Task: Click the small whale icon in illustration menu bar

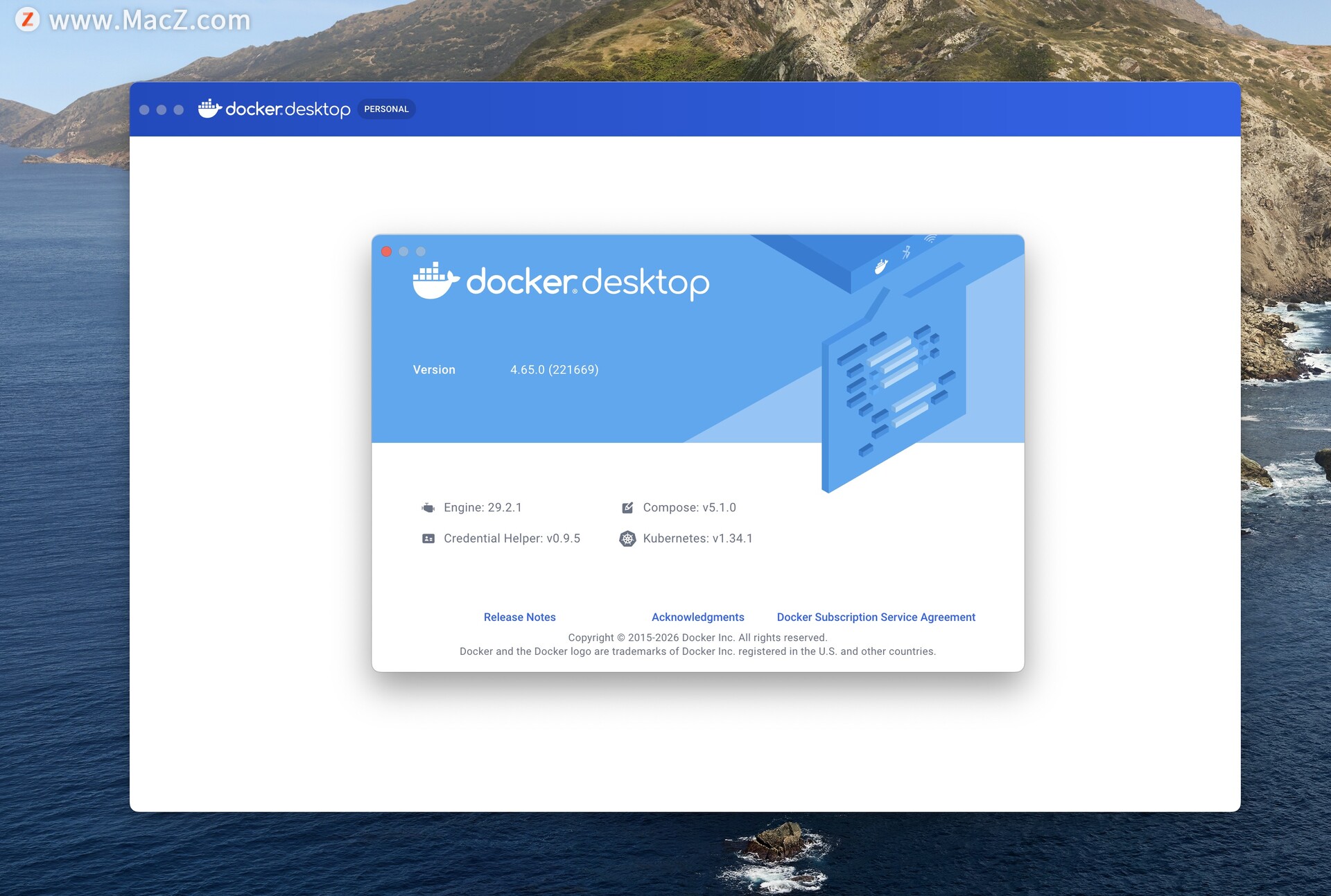Action: click(881, 266)
